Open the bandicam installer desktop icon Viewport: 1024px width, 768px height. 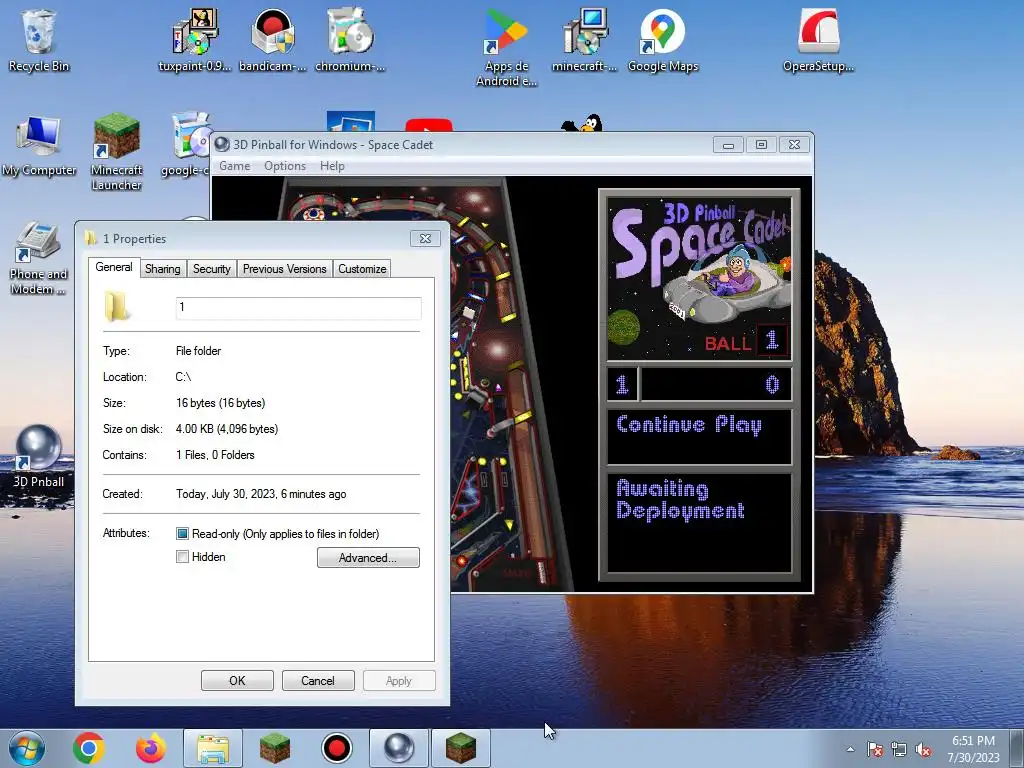click(272, 40)
